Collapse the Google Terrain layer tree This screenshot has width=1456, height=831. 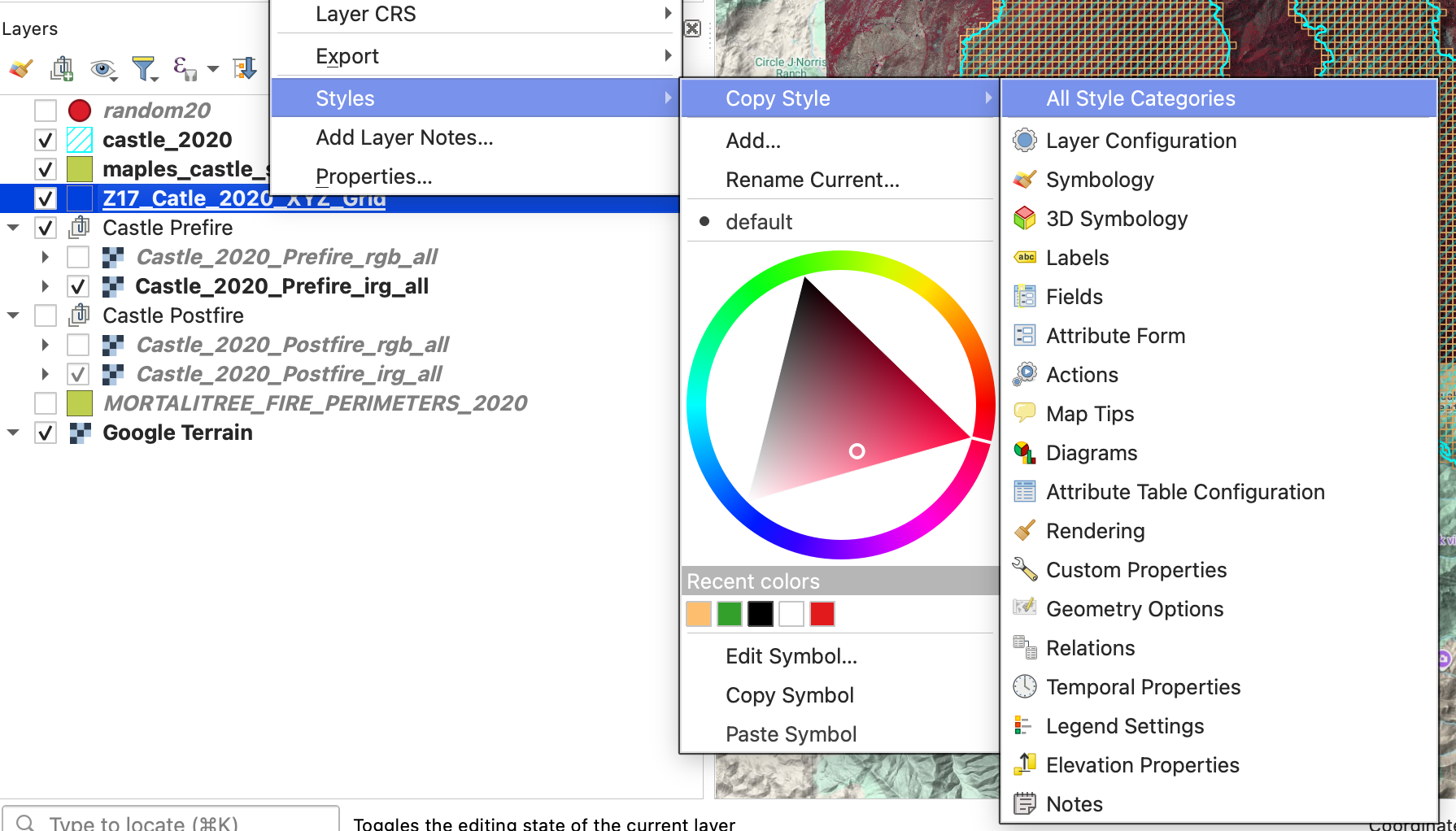[13, 433]
